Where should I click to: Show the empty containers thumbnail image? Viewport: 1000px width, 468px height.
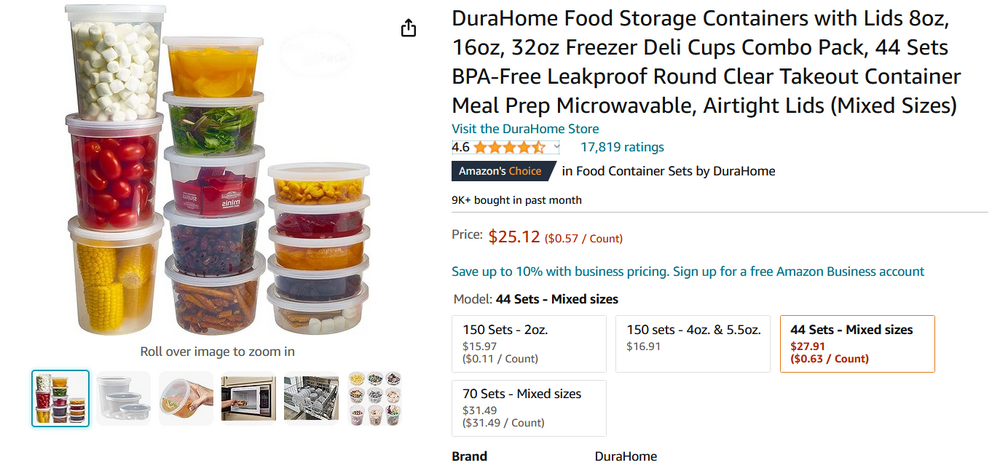tap(124, 398)
